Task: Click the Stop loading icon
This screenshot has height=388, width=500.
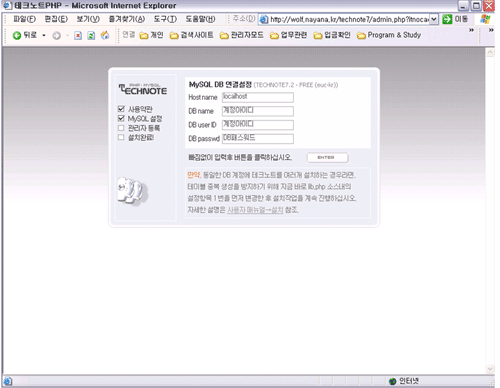Action: coord(78,35)
